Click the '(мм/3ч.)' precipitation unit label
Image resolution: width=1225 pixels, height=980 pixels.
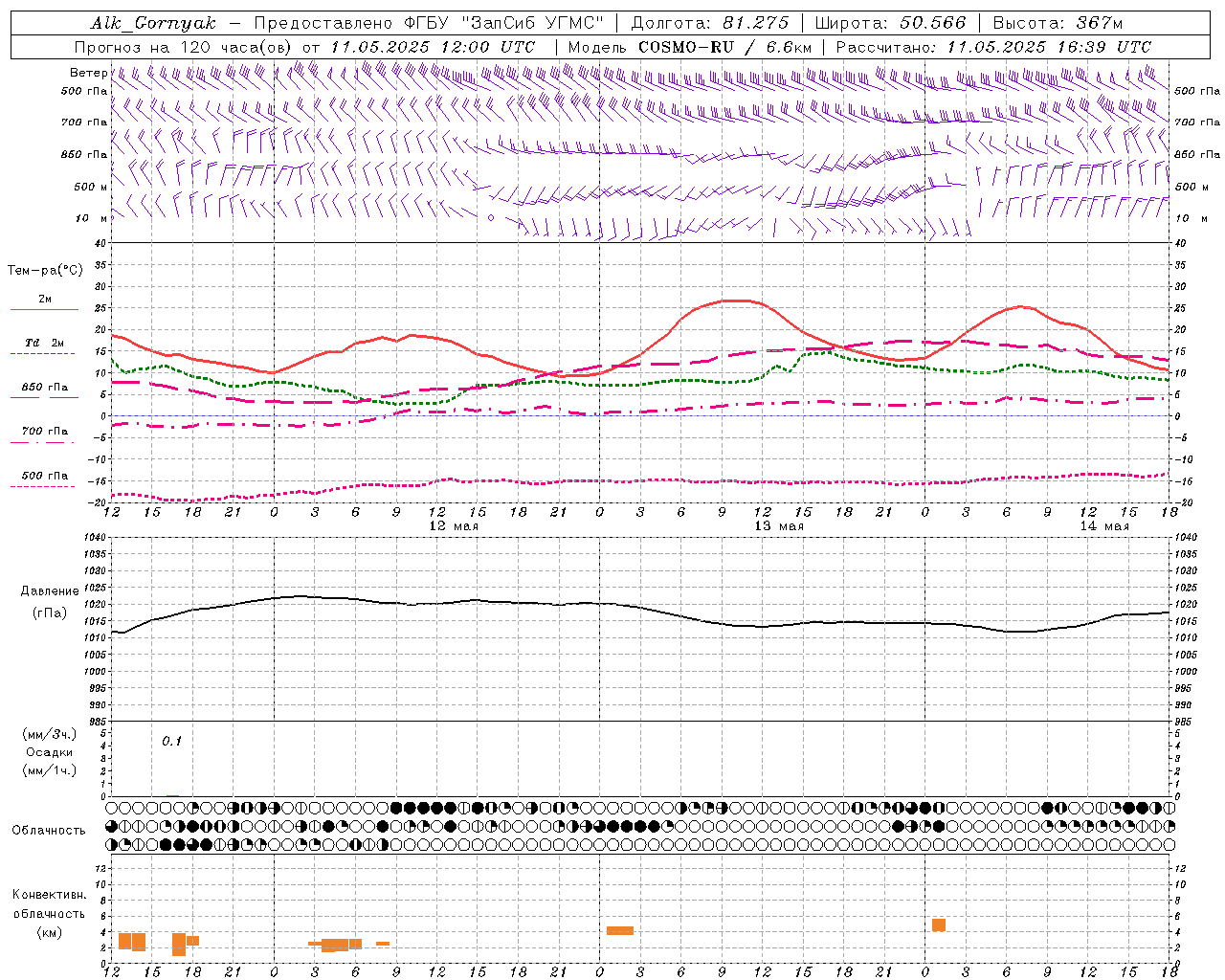pyautogui.click(x=50, y=735)
